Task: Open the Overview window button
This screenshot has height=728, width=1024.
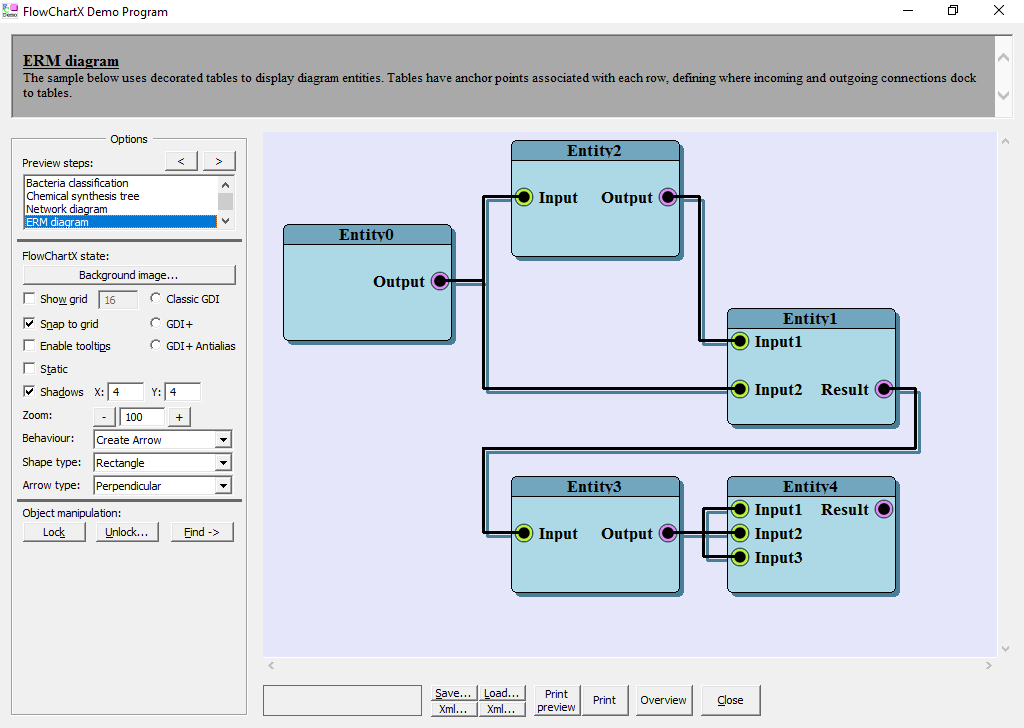Action: click(x=663, y=700)
